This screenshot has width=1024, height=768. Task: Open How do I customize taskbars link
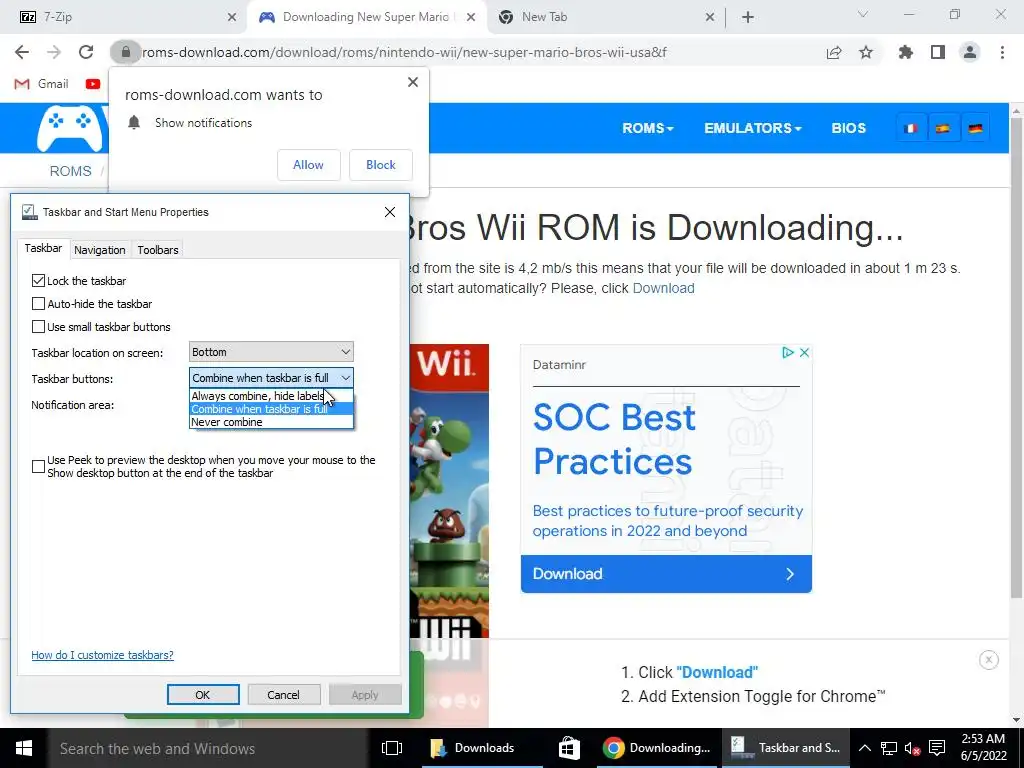click(x=103, y=655)
